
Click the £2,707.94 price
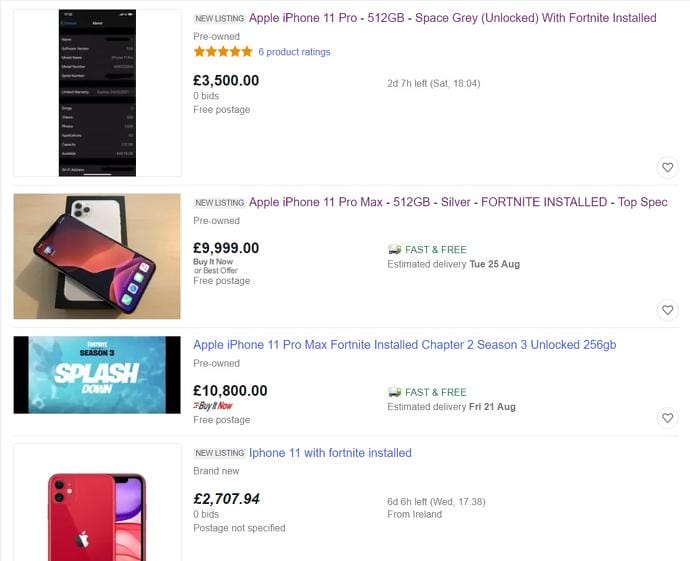(226, 498)
